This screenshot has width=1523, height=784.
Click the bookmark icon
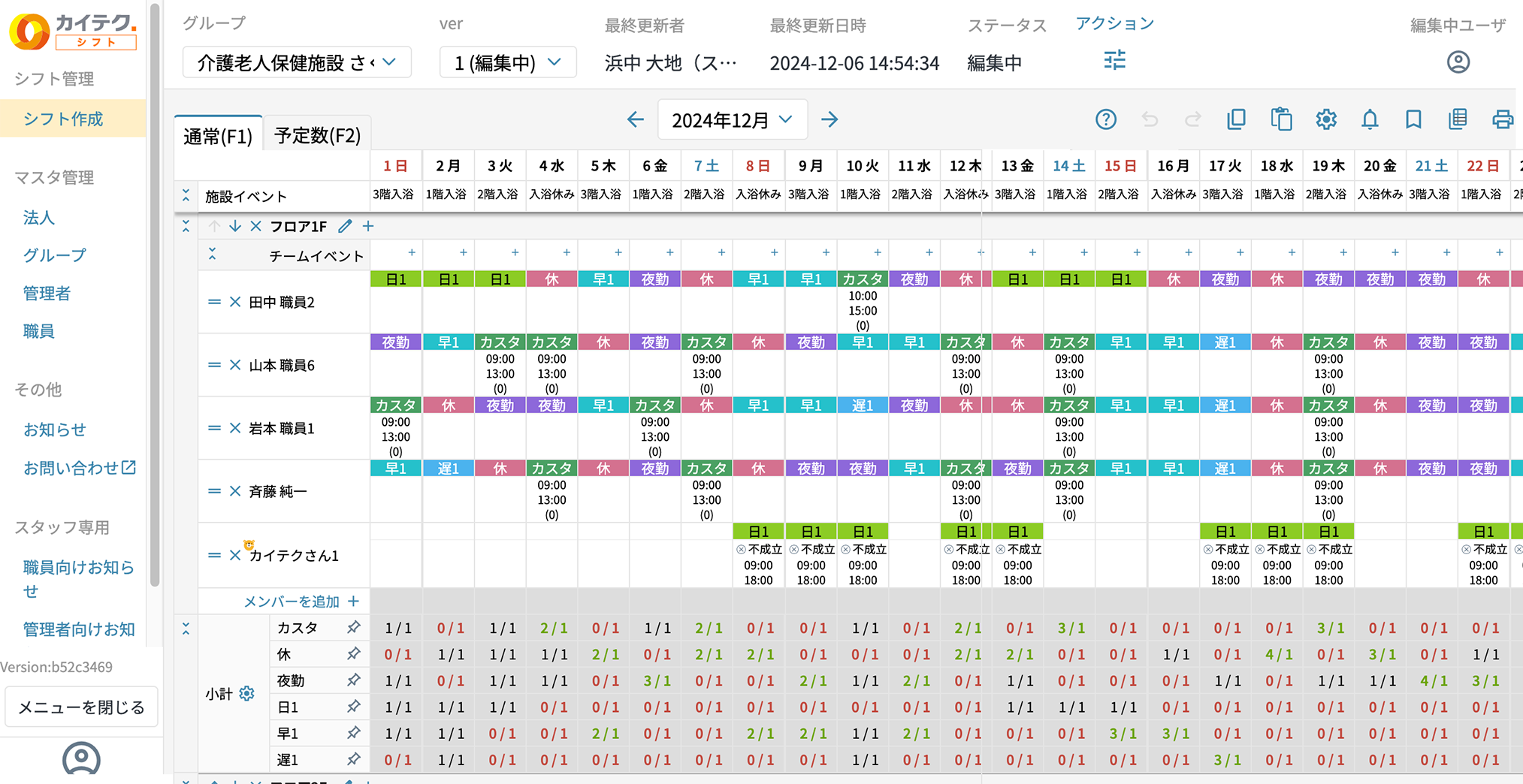1413,119
